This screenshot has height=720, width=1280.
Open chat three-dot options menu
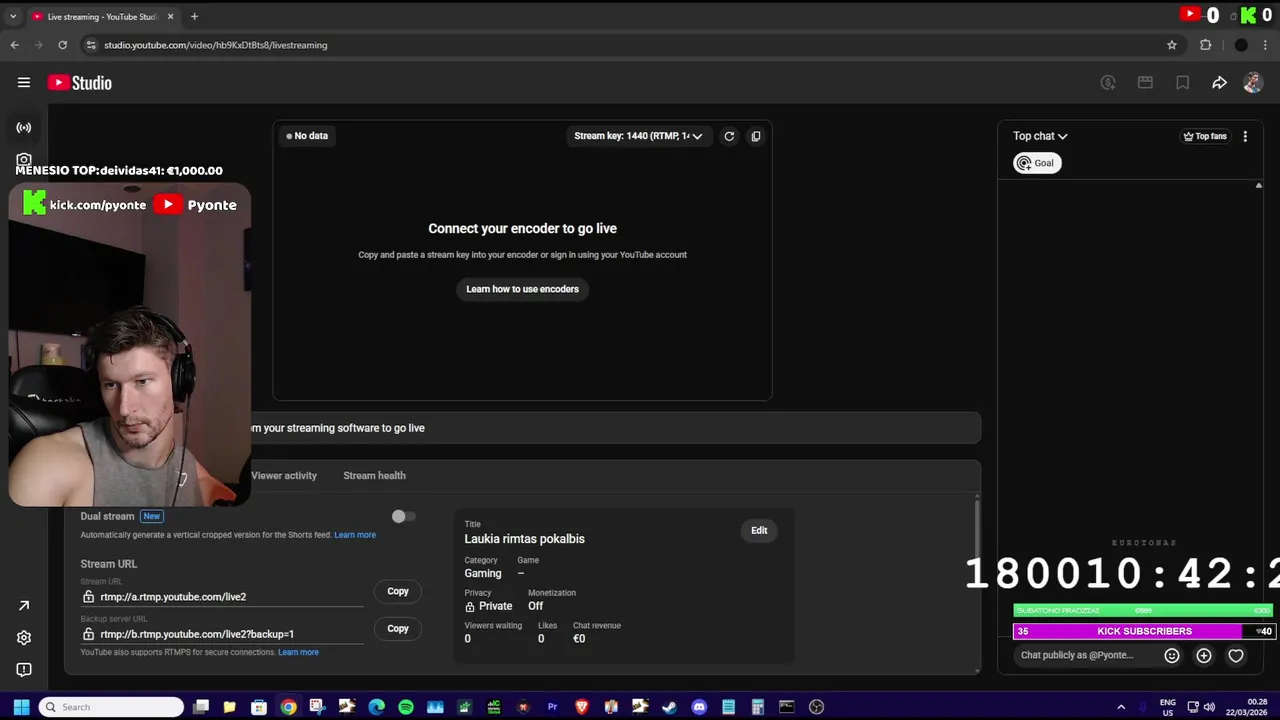1245,136
